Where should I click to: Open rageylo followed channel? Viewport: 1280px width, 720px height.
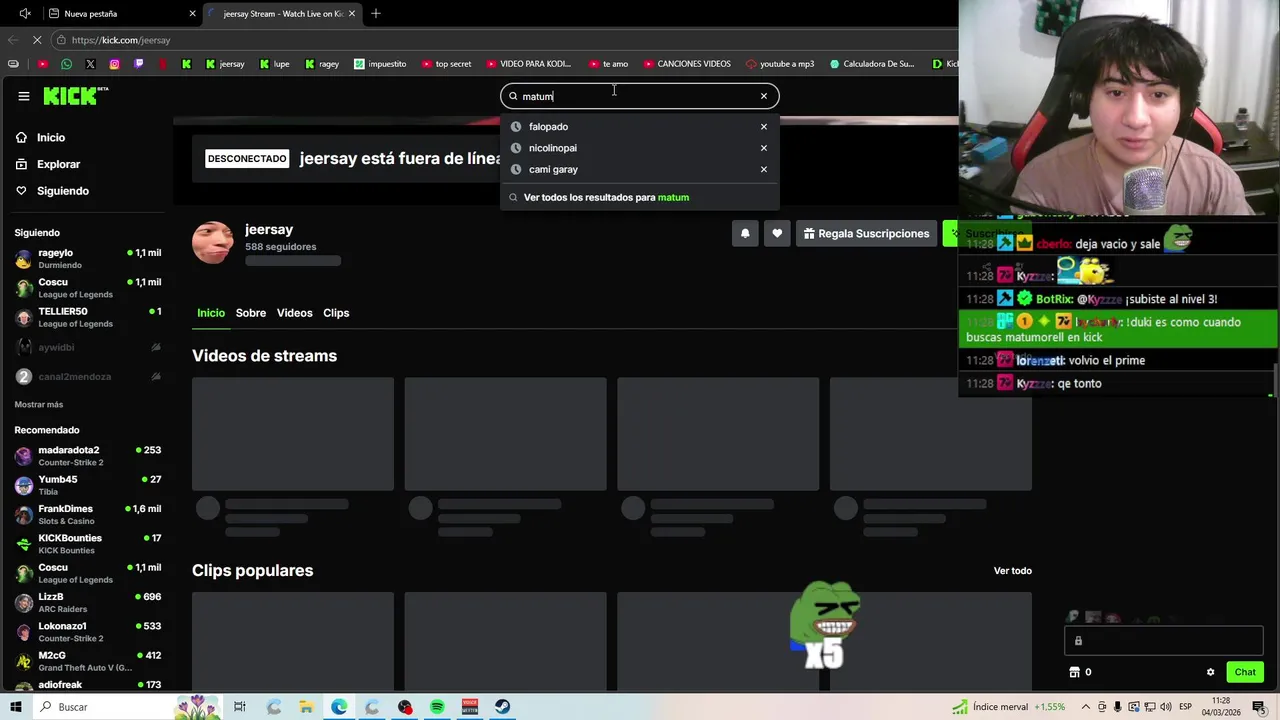pyautogui.click(x=88, y=259)
